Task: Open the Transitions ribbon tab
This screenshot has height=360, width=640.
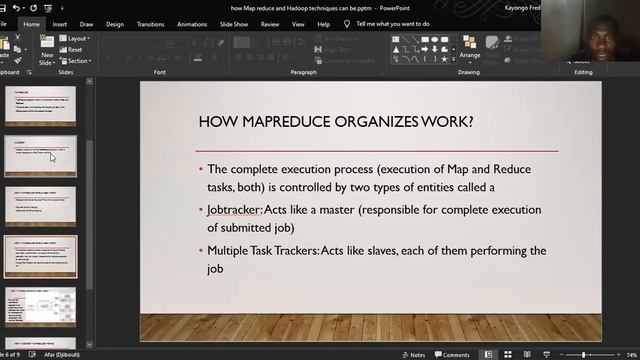Action: [150, 24]
